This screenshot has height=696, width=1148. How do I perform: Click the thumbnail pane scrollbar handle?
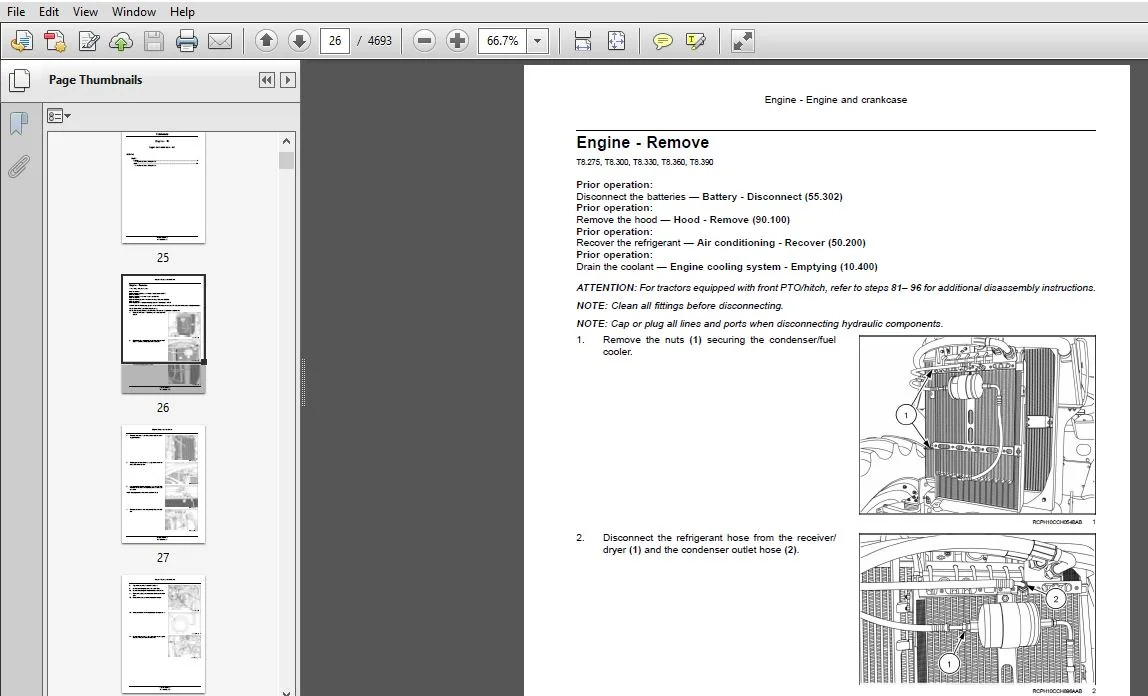[x=286, y=160]
